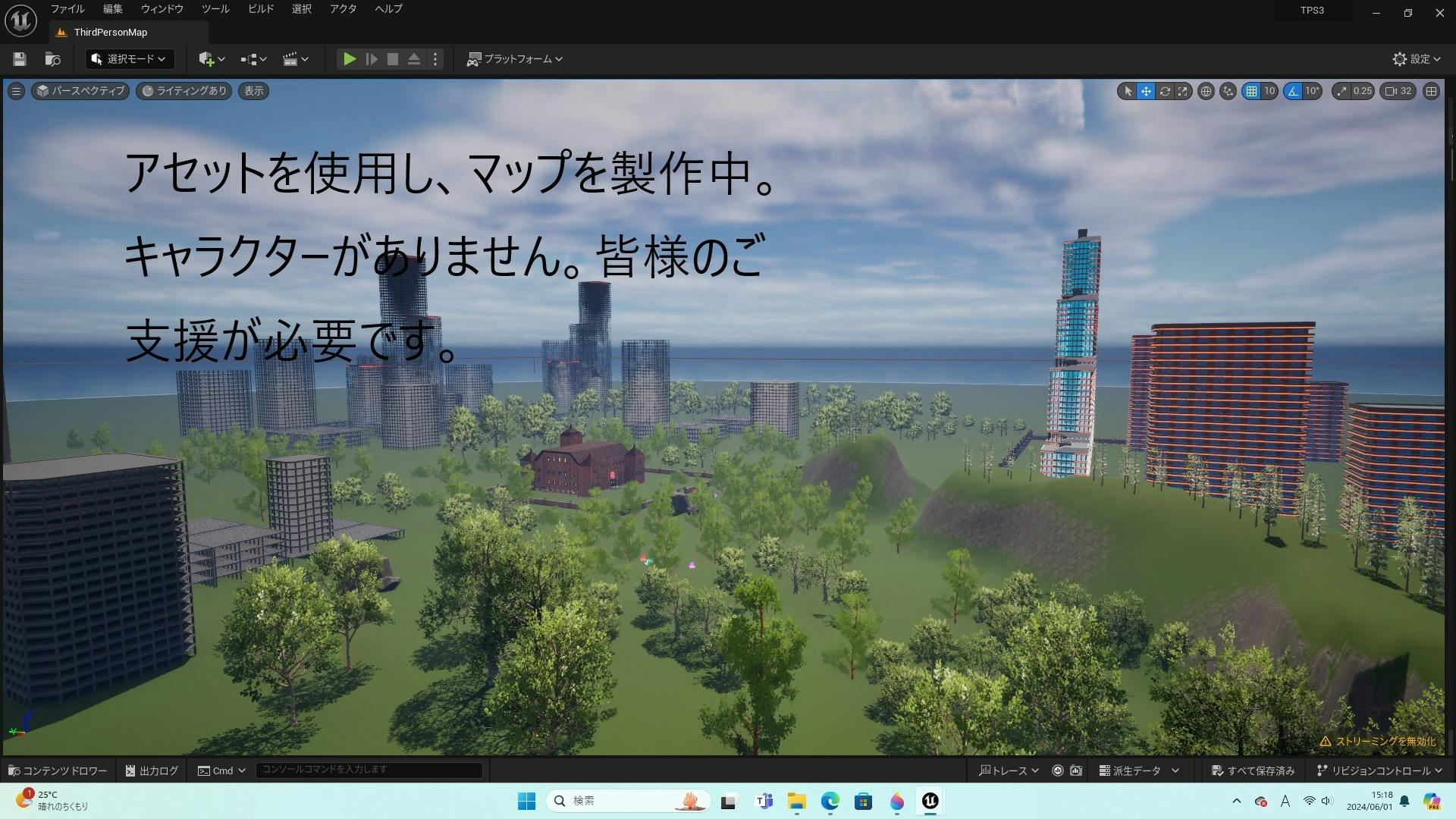Expand the 設定 dropdown at top right
Viewport: 1456px width, 819px height.
1417,59
